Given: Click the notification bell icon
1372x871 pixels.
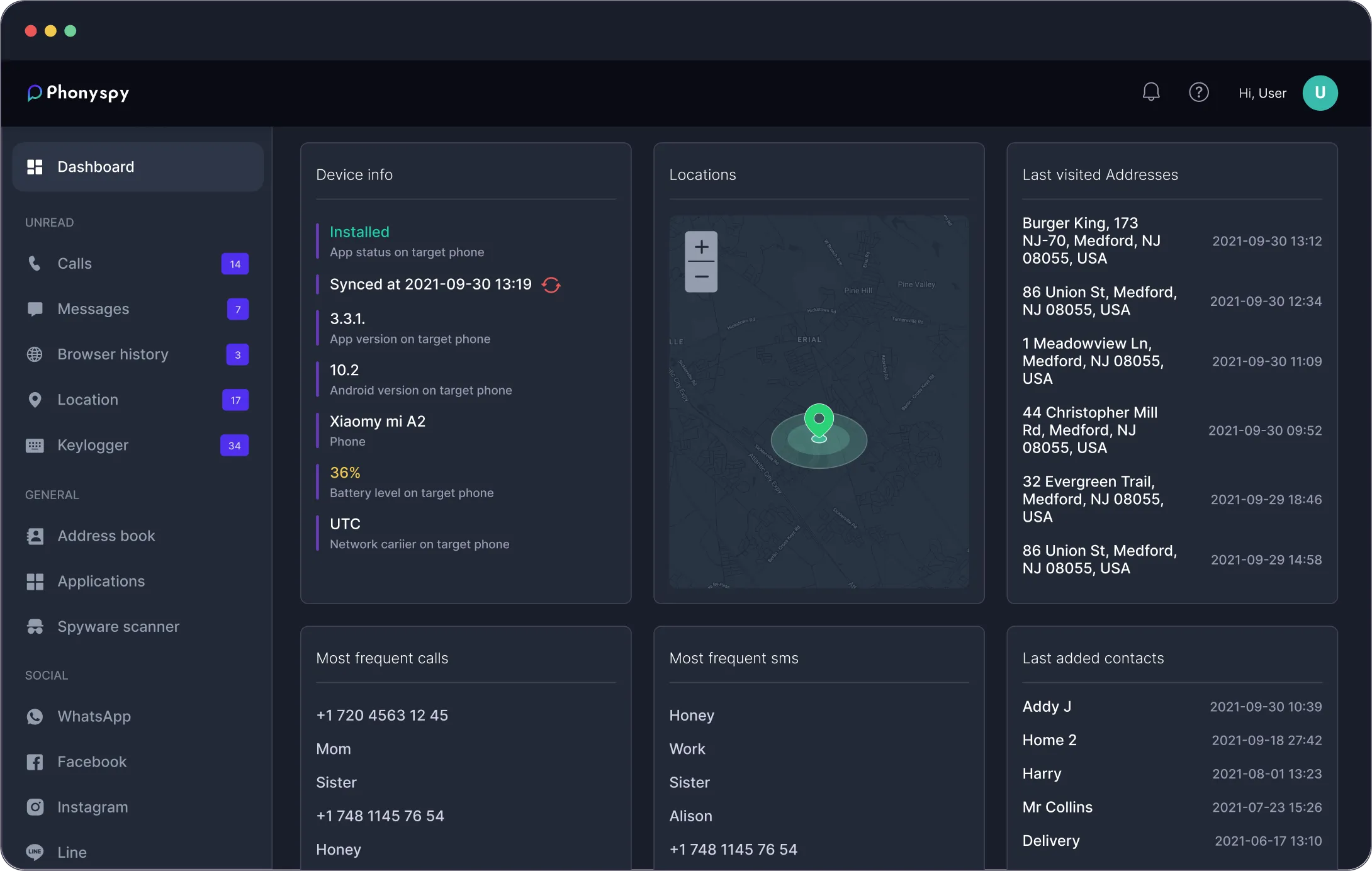Looking at the screenshot, I should point(1150,92).
